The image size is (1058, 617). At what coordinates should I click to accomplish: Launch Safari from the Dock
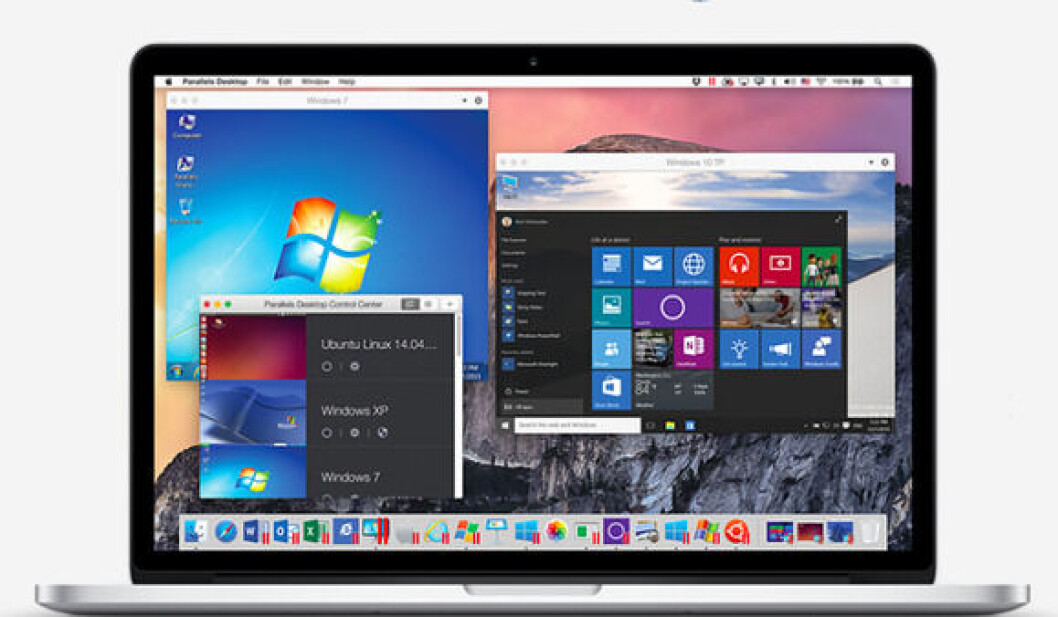point(225,532)
